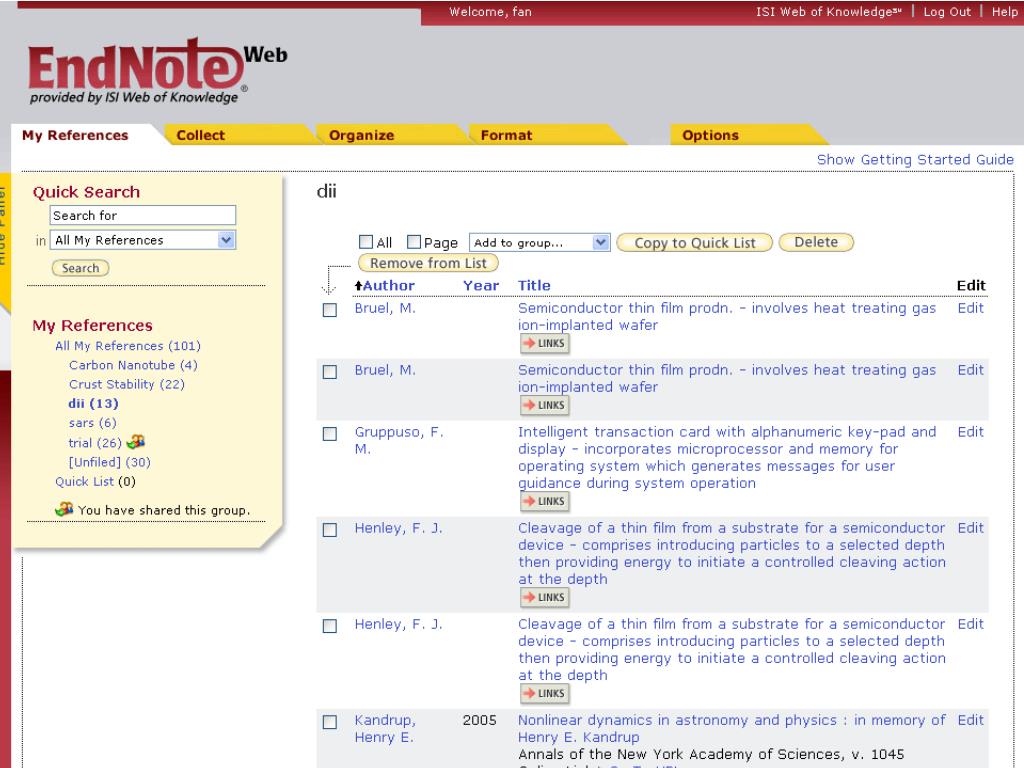Open LINKS icon for first Henley reference
The image size is (1024, 768).
tap(545, 598)
